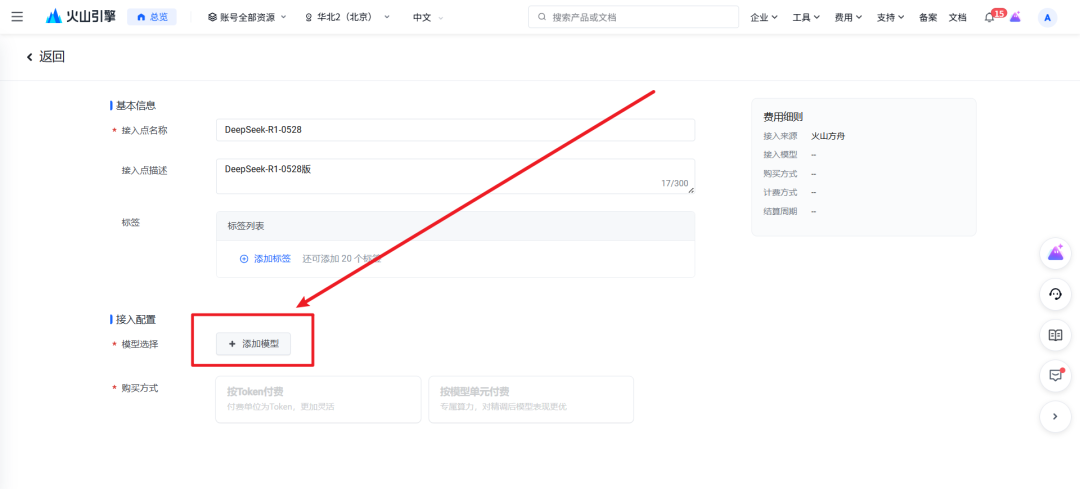Click the 计费方式 label
This screenshot has height=489, width=1080.
[x=780, y=193]
